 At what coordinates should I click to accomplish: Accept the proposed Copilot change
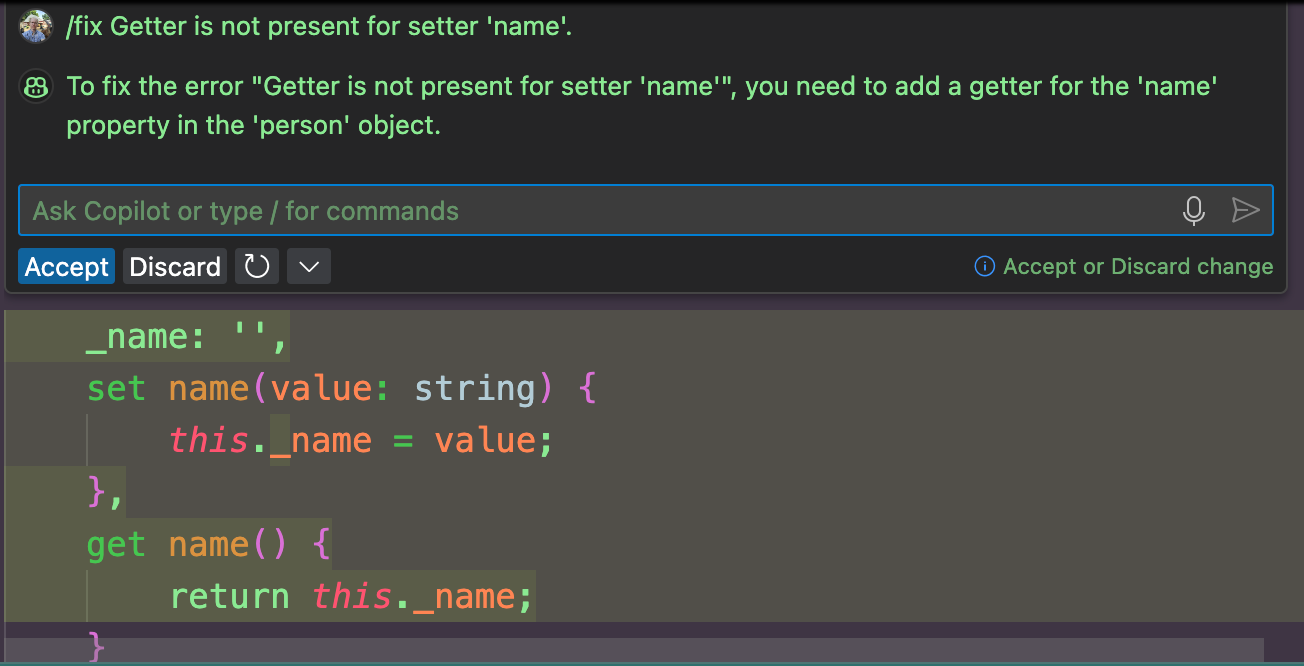point(67,267)
